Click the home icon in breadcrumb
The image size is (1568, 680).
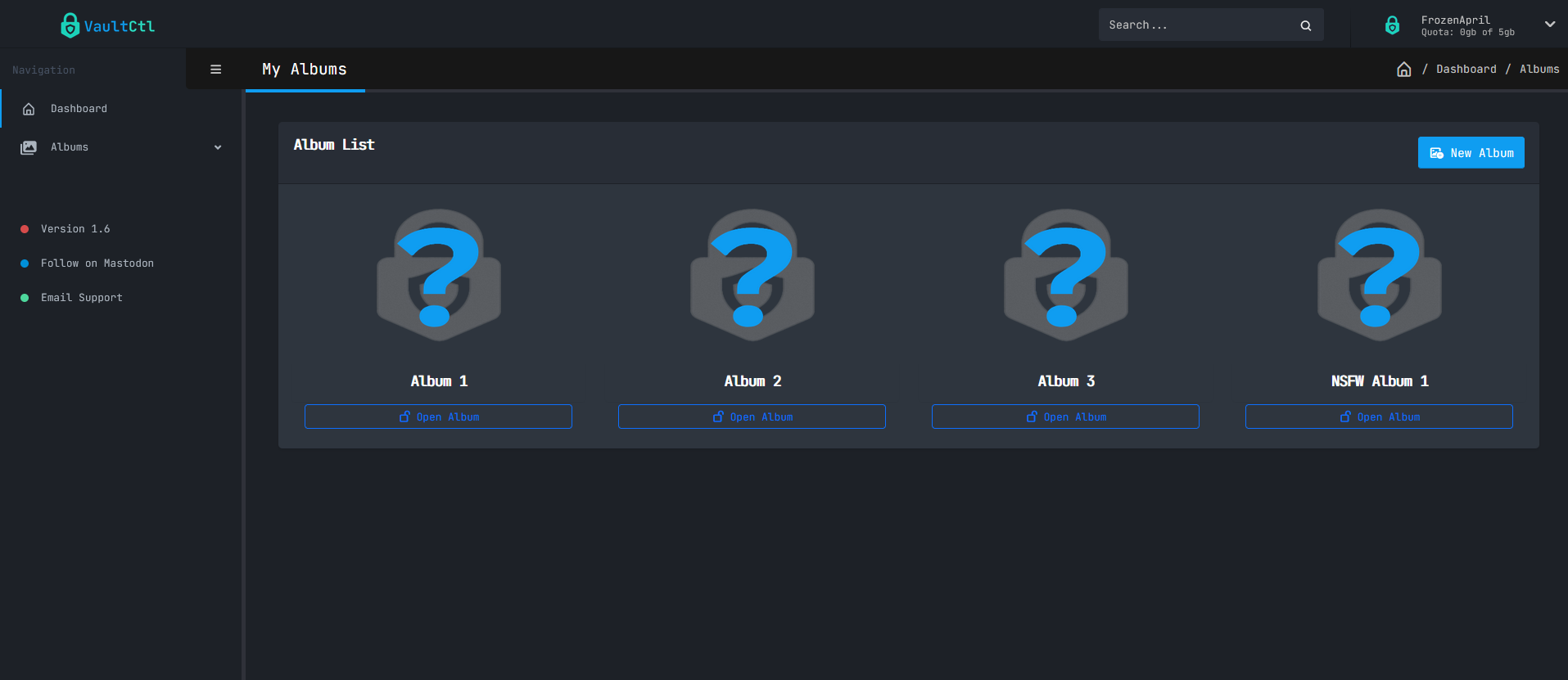[x=1403, y=70]
